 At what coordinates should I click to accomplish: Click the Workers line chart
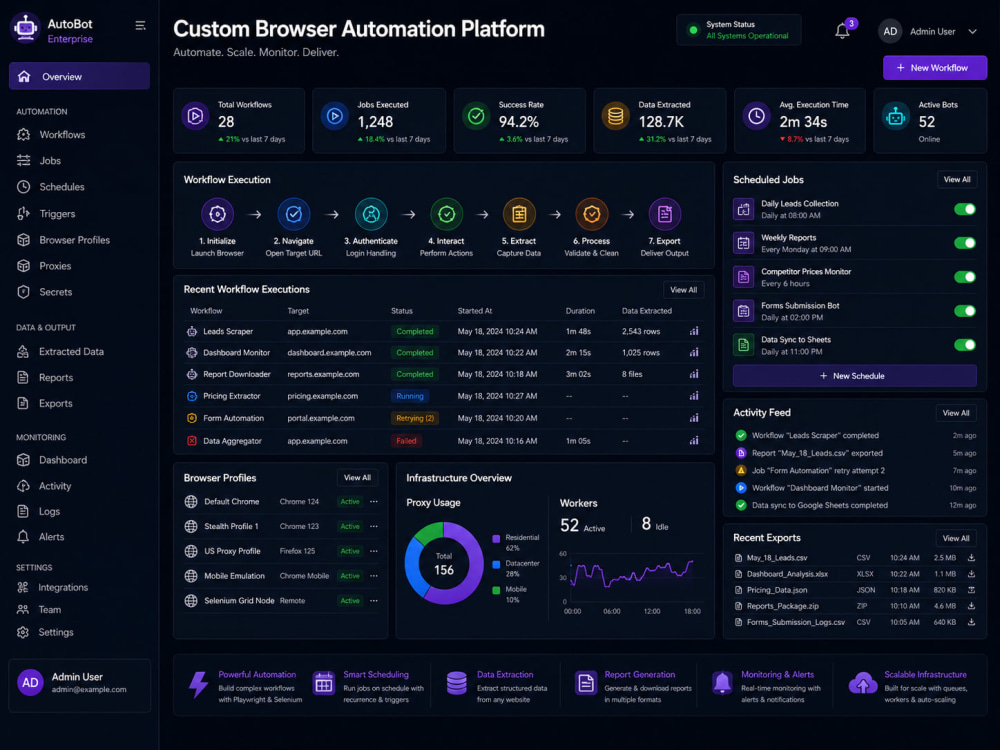point(632,573)
